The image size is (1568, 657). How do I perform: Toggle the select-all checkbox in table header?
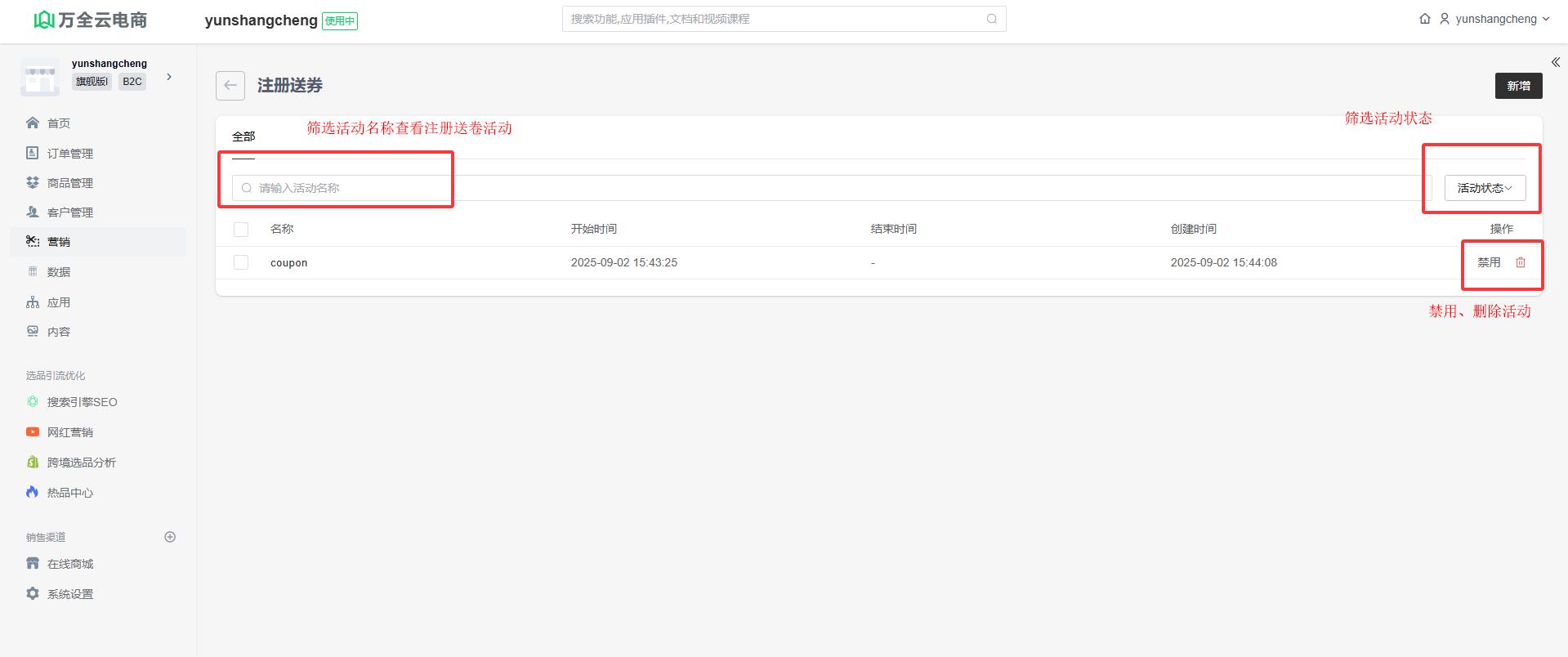coord(241,230)
